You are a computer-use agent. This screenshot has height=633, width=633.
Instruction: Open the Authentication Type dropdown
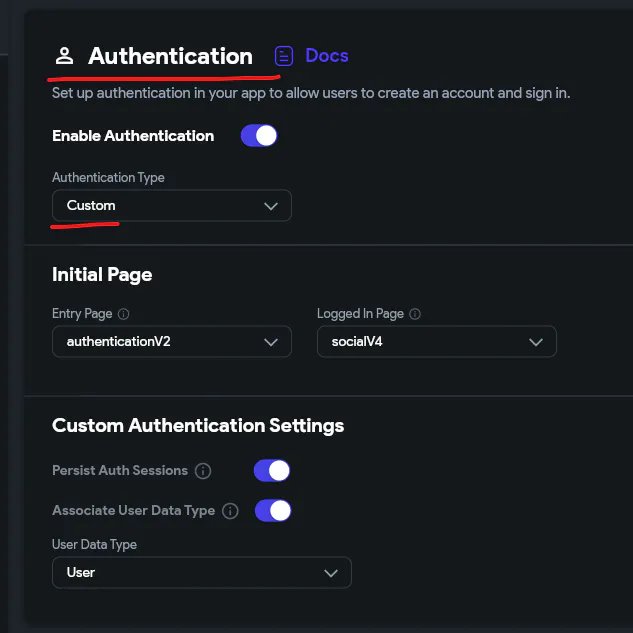(172, 205)
